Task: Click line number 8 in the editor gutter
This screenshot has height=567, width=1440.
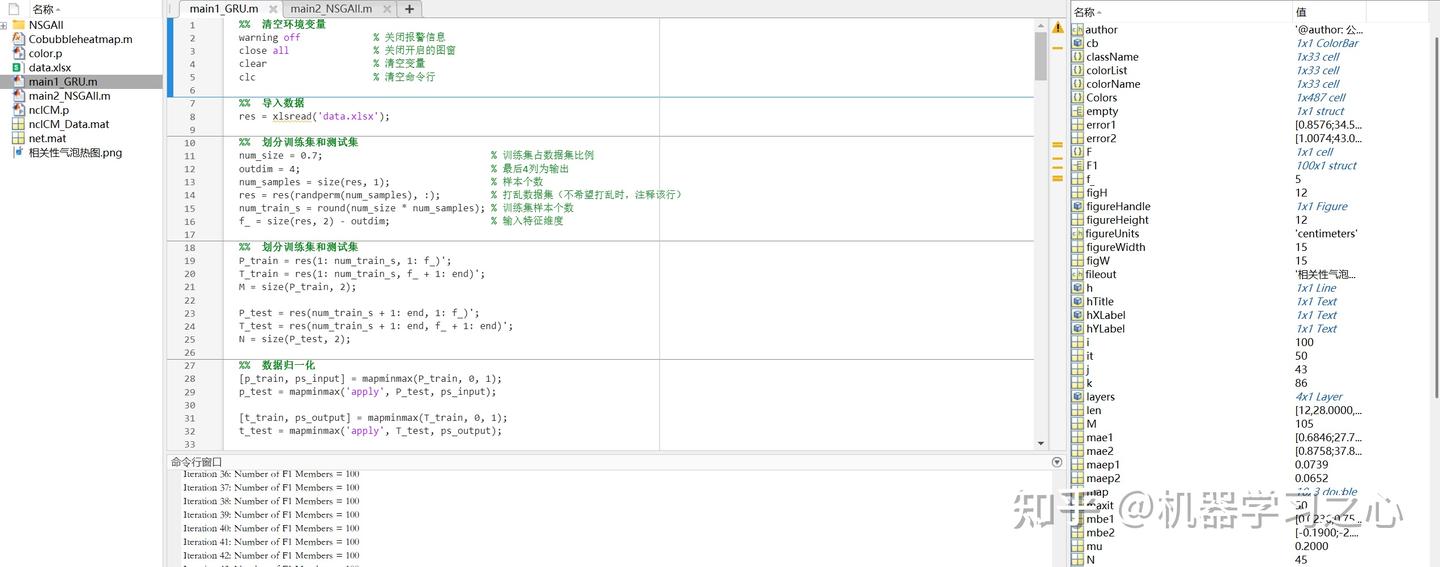Action: [191, 117]
